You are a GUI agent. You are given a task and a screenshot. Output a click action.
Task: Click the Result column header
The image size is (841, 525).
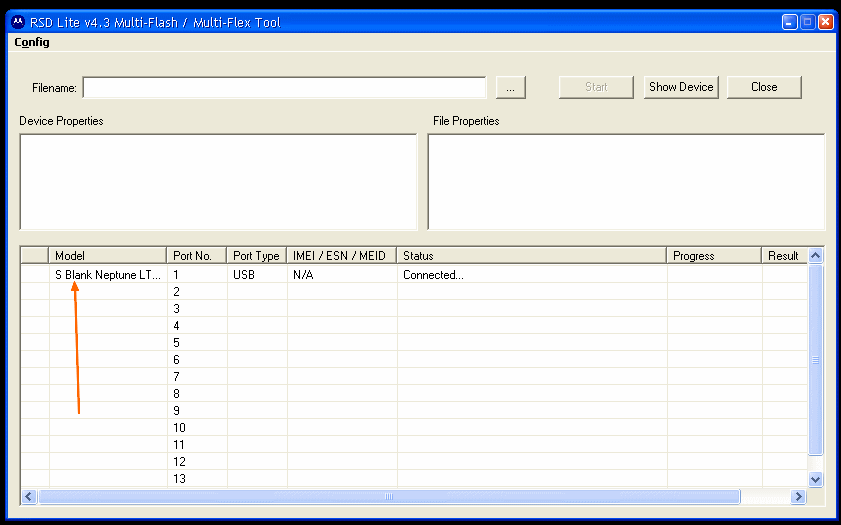click(x=785, y=256)
